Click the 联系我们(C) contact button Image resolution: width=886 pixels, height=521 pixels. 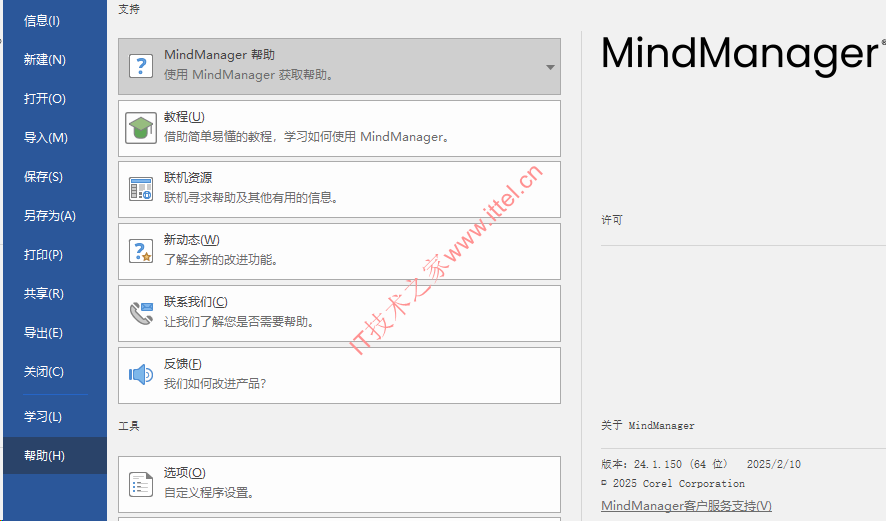(x=339, y=314)
